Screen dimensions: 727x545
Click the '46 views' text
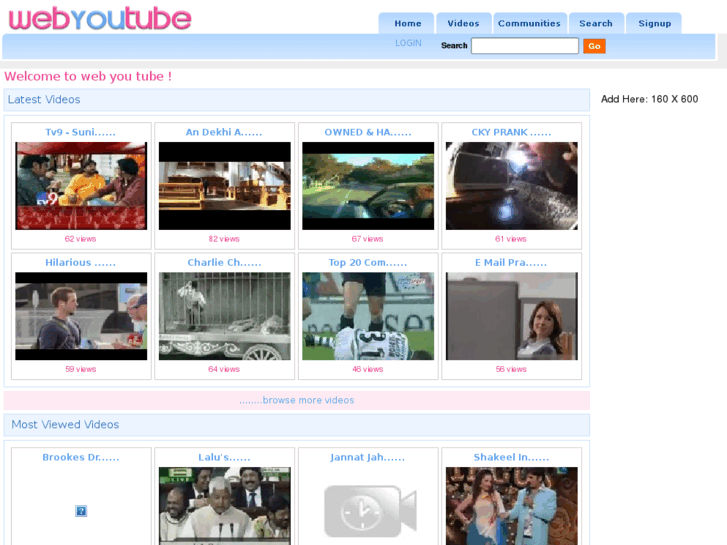pos(367,369)
